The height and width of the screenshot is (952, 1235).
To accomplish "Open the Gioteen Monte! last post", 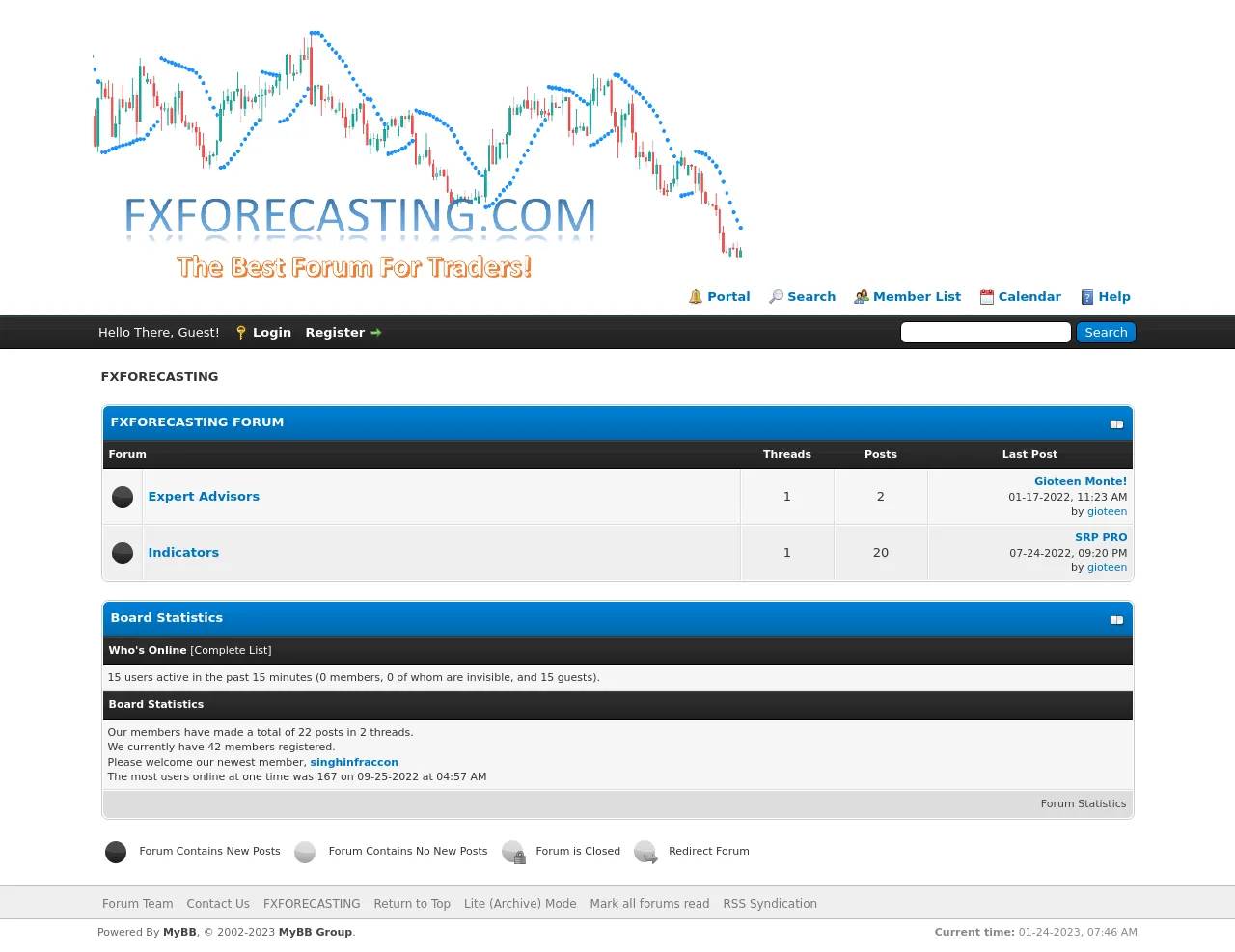I will point(1081,482).
